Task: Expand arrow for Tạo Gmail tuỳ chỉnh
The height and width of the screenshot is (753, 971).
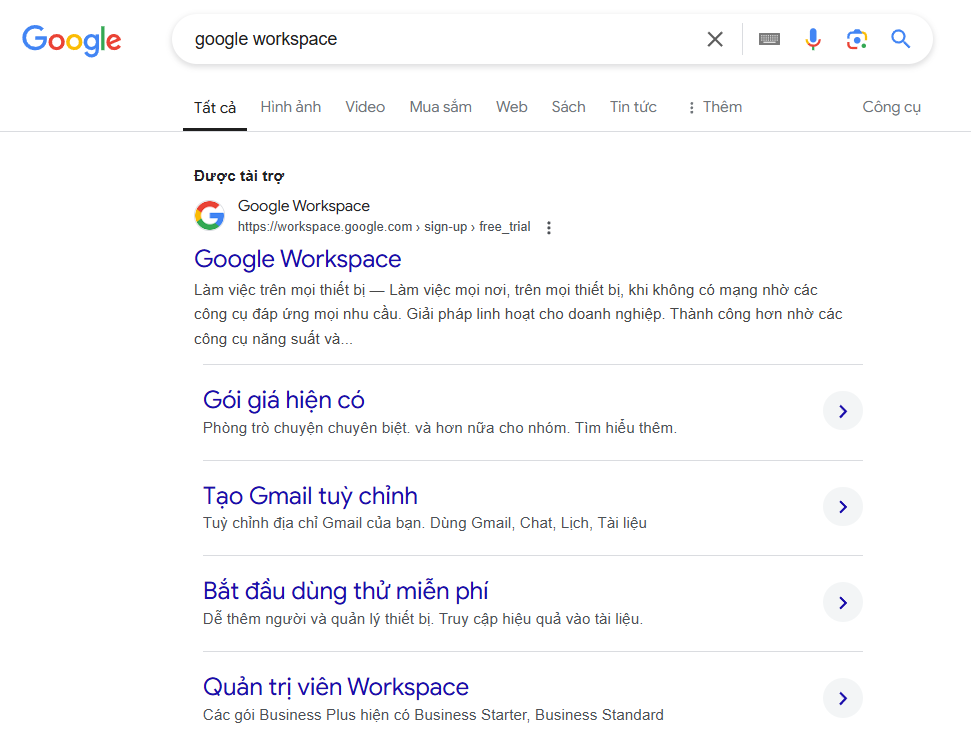Action: click(843, 507)
